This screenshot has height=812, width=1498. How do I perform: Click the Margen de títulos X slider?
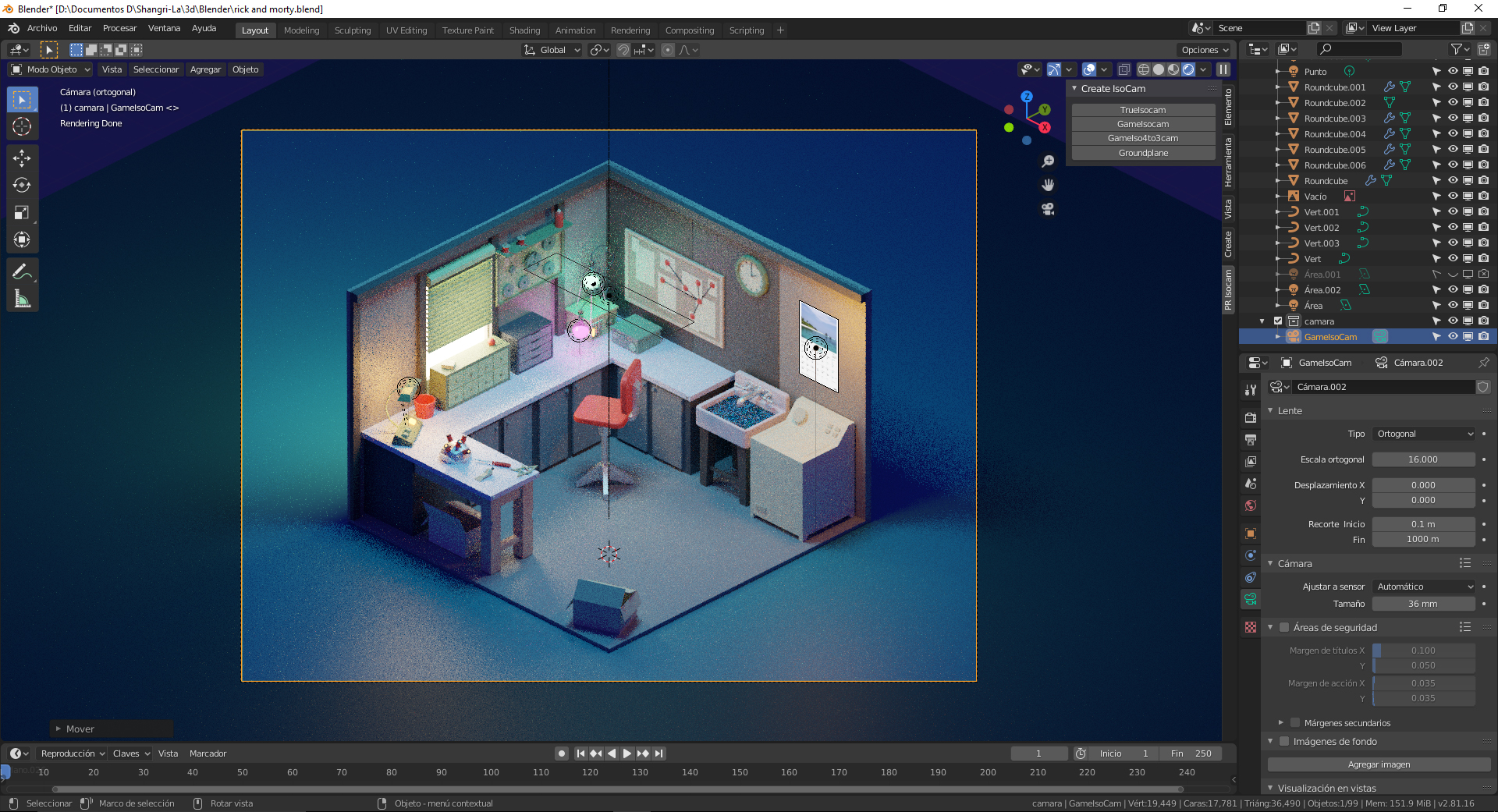[x=1424, y=651]
